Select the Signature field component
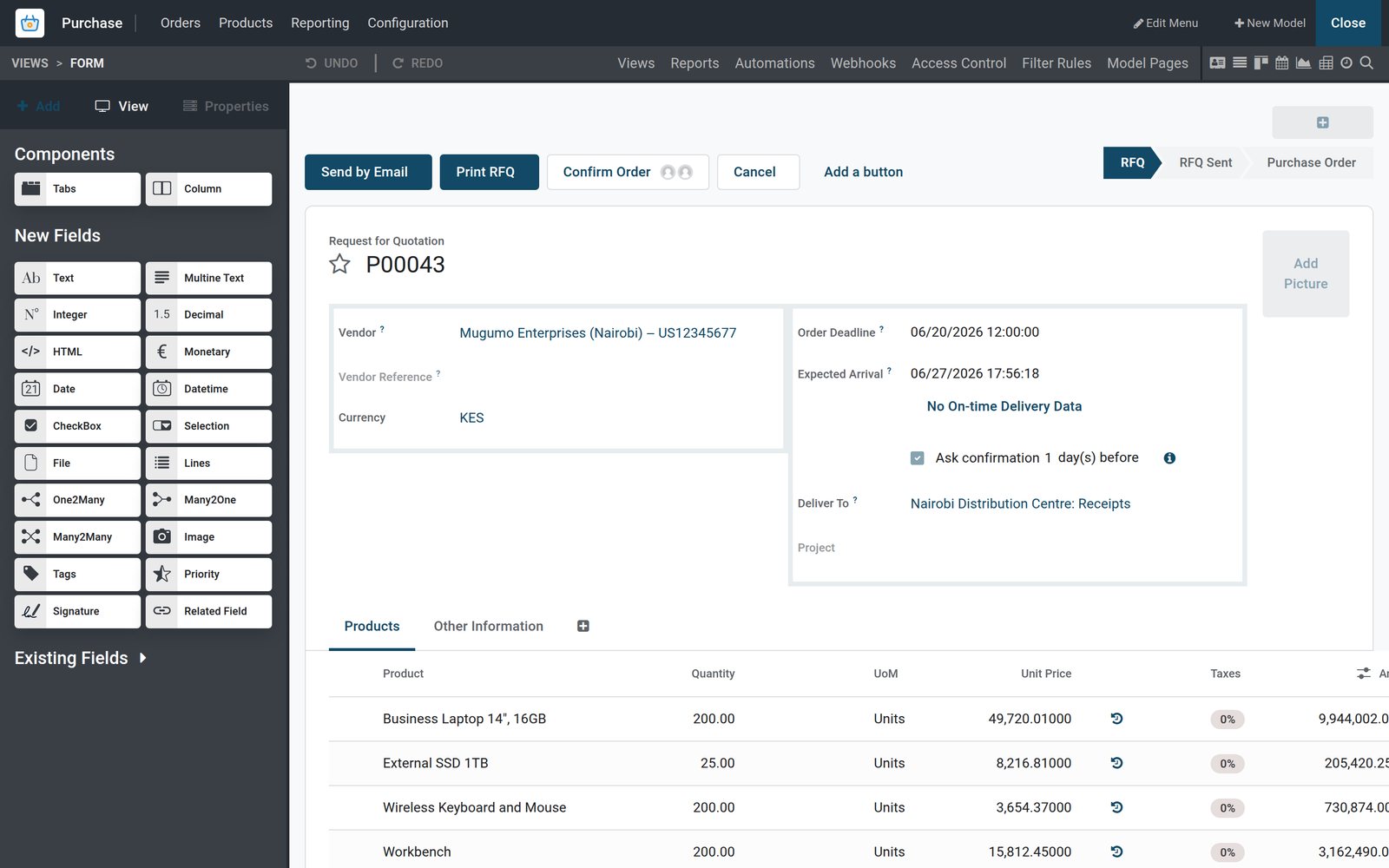This screenshot has height=868, width=1389. pos(77,611)
